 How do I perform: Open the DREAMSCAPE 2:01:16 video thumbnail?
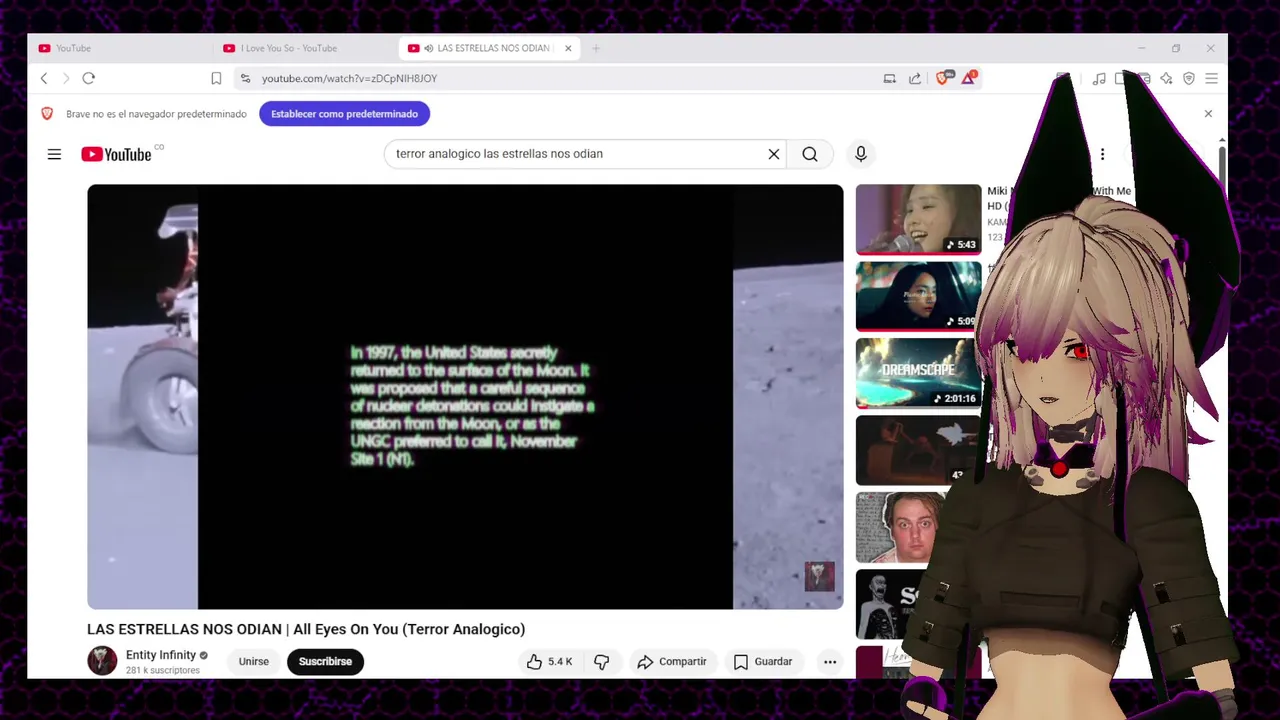pos(919,373)
